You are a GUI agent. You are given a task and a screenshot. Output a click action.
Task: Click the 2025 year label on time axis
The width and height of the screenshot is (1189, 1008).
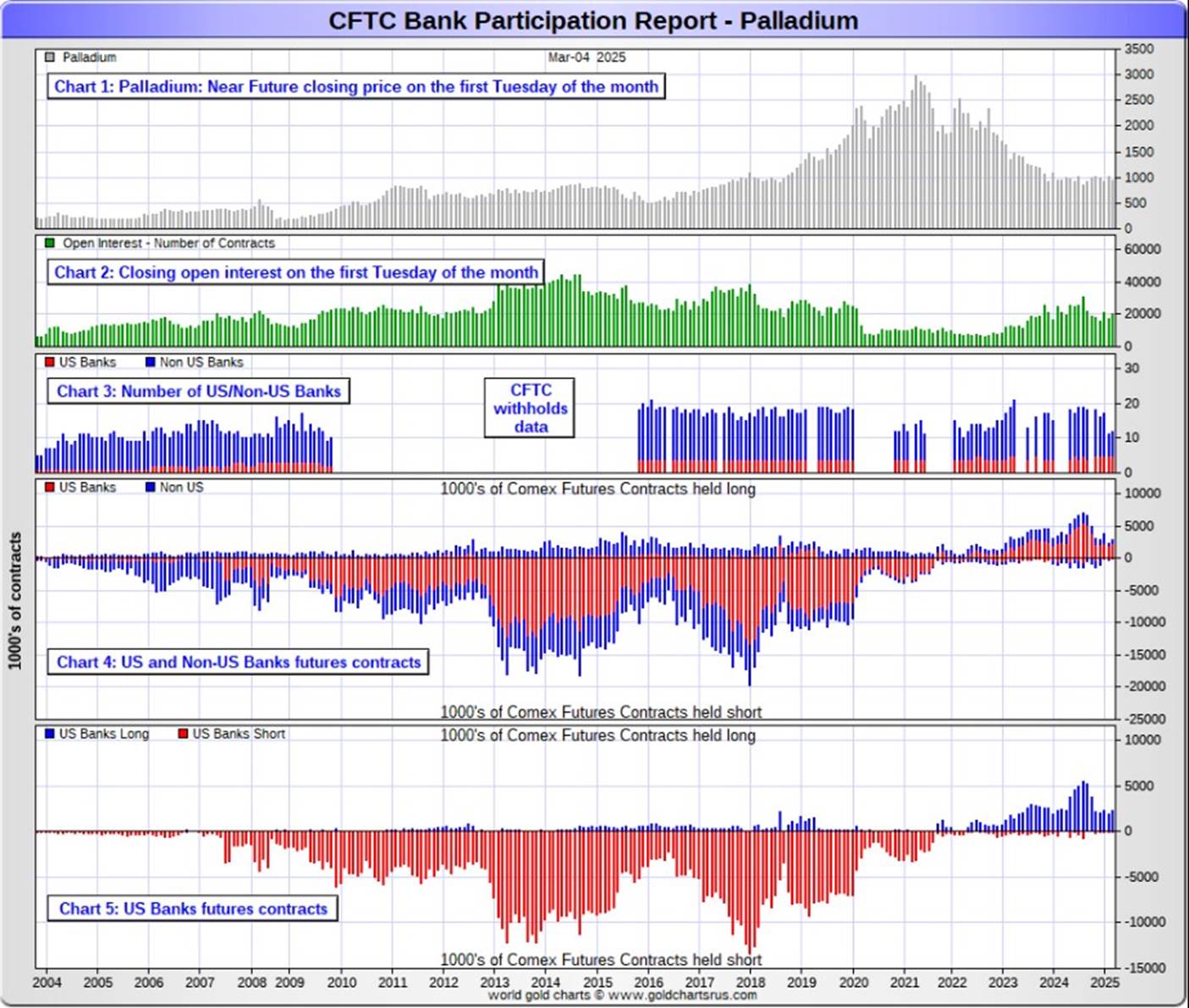[1105, 983]
